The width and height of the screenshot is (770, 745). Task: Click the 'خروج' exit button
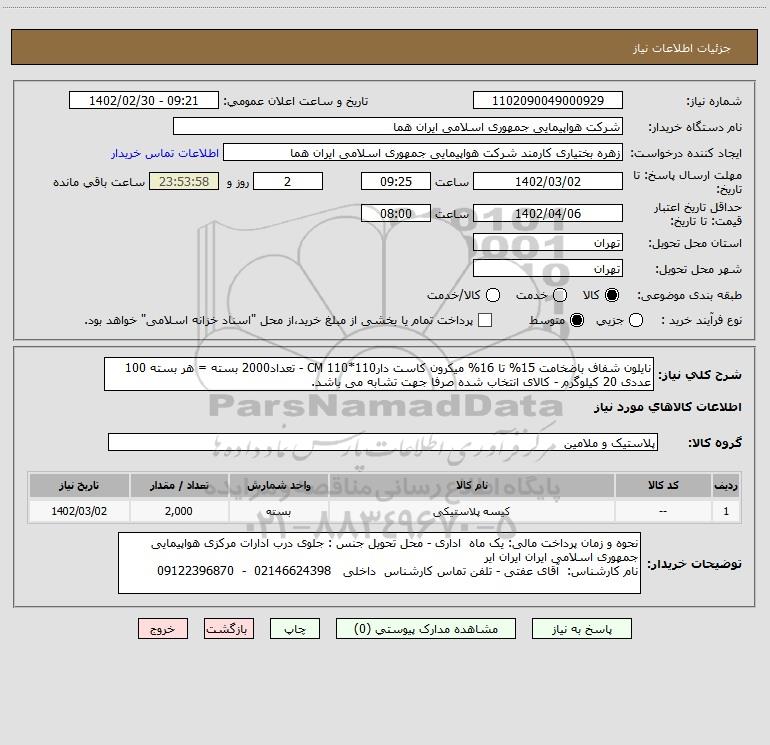click(162, 629)
